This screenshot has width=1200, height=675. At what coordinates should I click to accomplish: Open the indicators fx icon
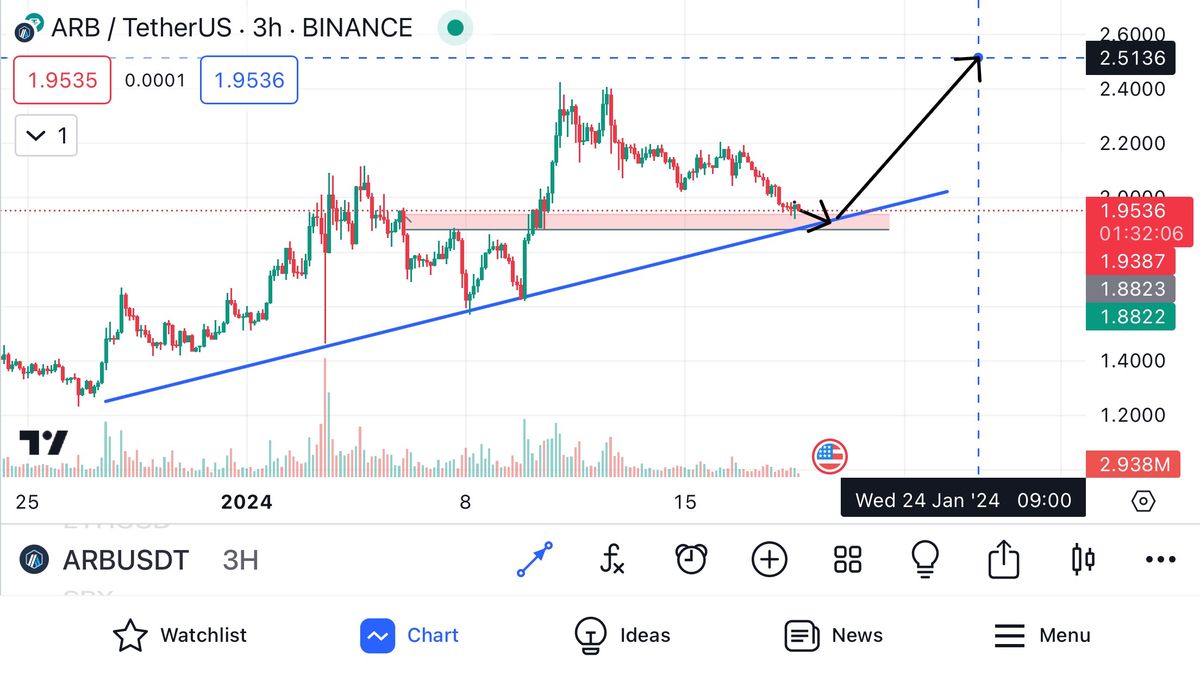(612, 560)
